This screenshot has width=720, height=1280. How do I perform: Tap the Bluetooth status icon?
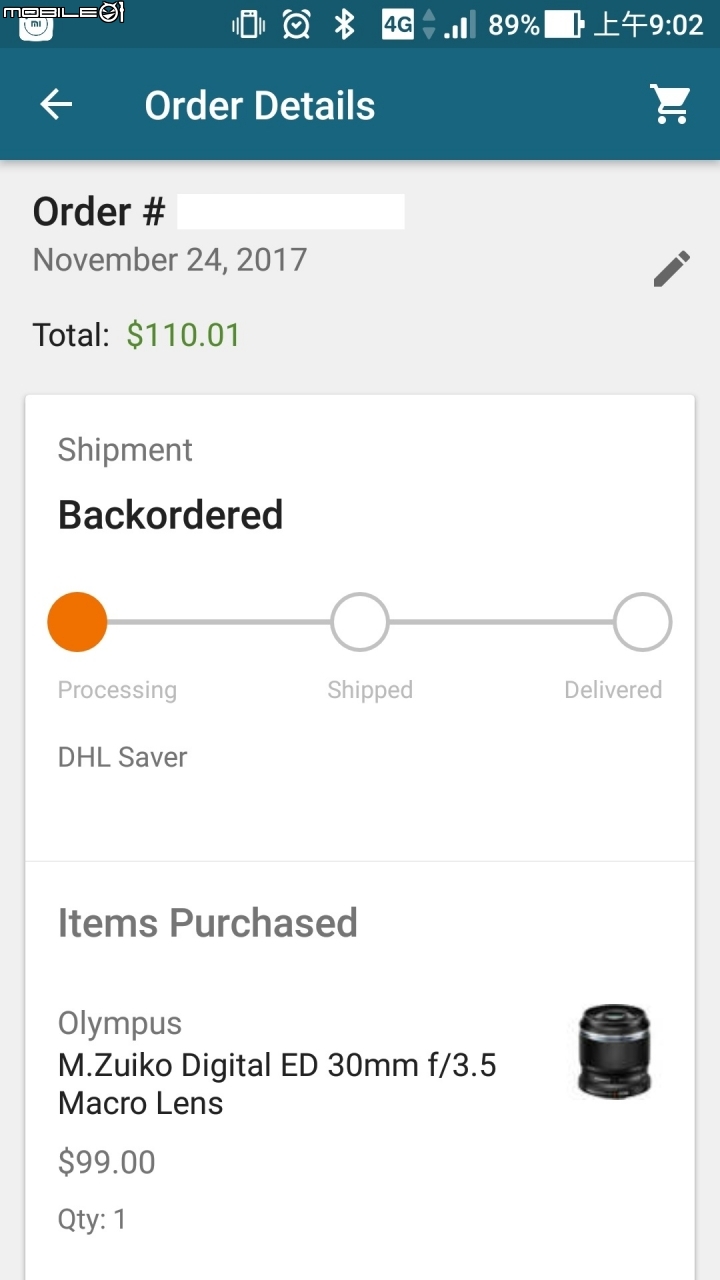345,24
